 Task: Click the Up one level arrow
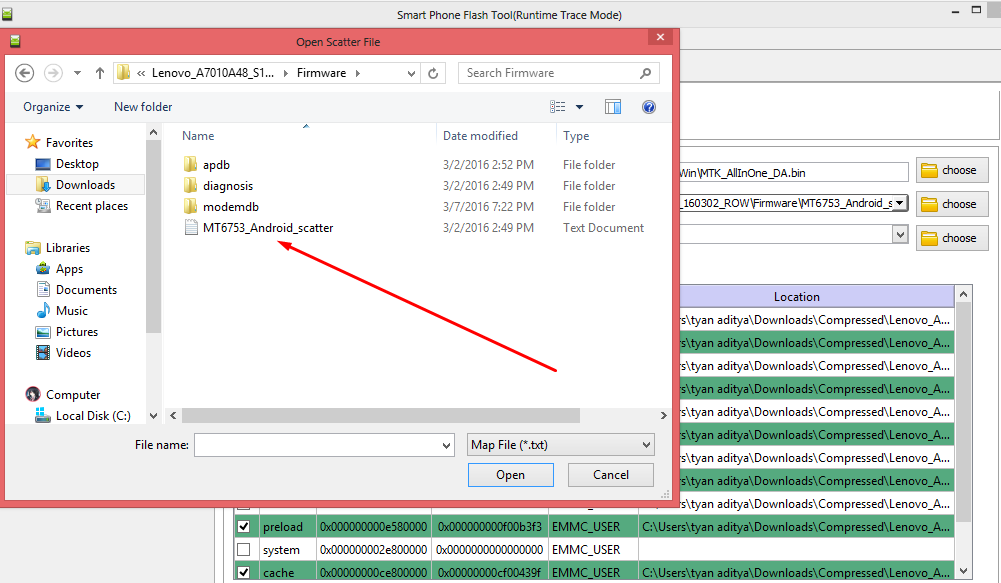click(x=100, y=73)
